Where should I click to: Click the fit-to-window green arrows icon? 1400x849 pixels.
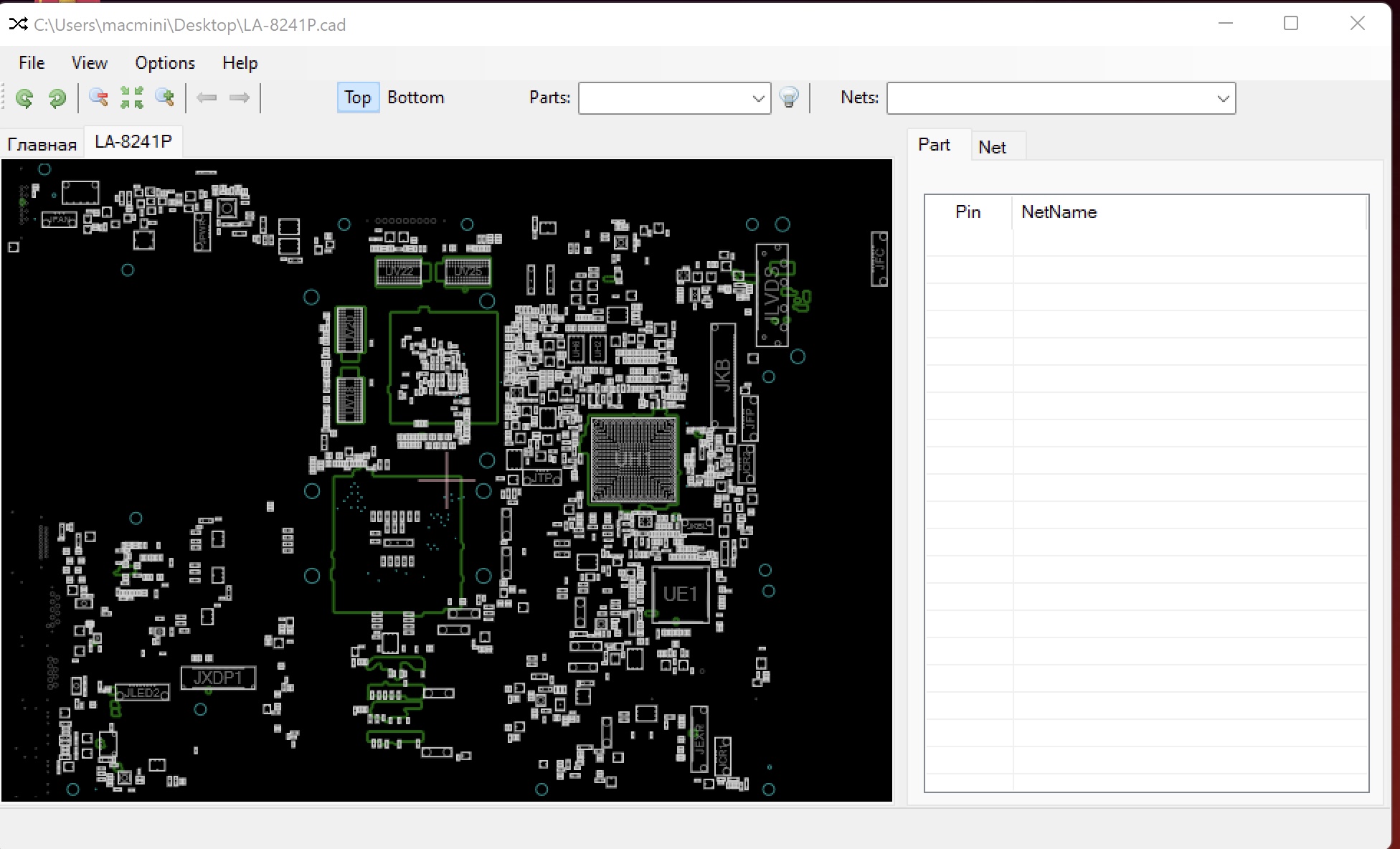coord(131,98)
